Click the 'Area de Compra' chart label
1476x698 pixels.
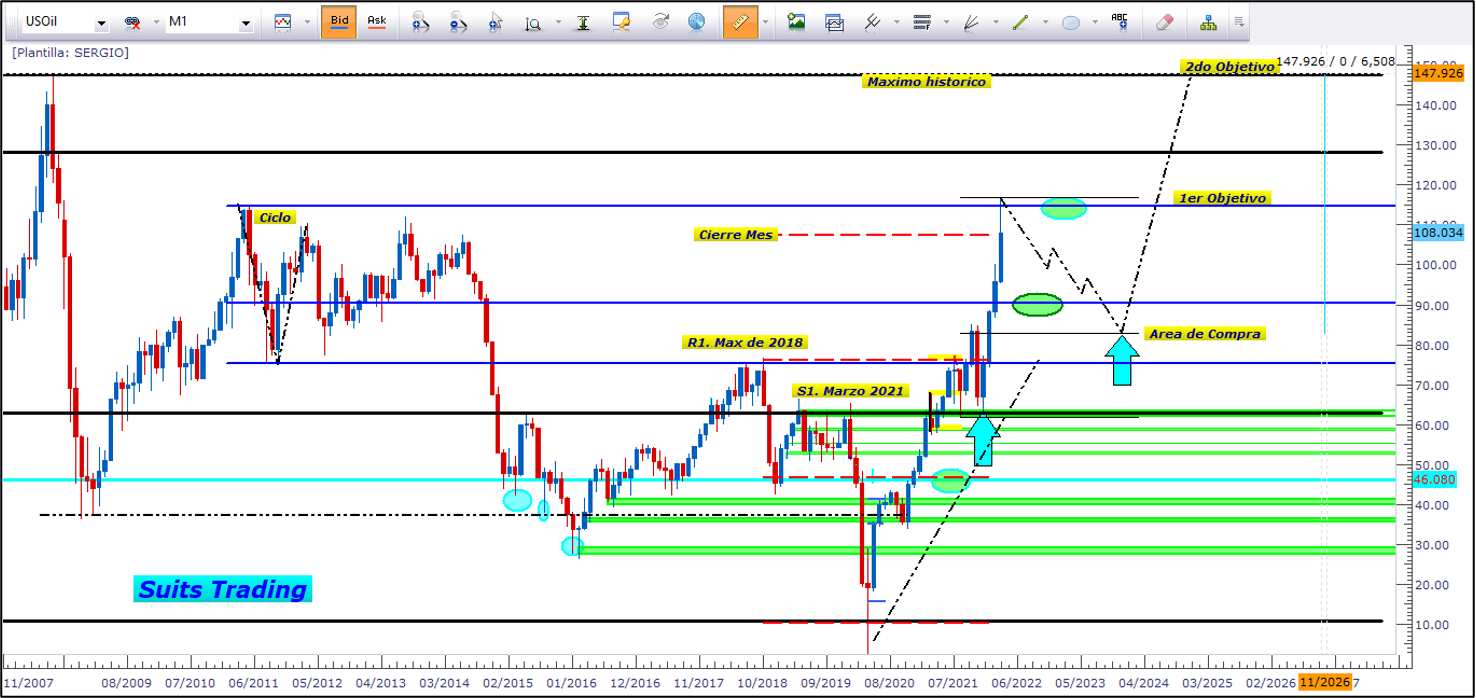pyautogui.click(x=1205, y=333)
